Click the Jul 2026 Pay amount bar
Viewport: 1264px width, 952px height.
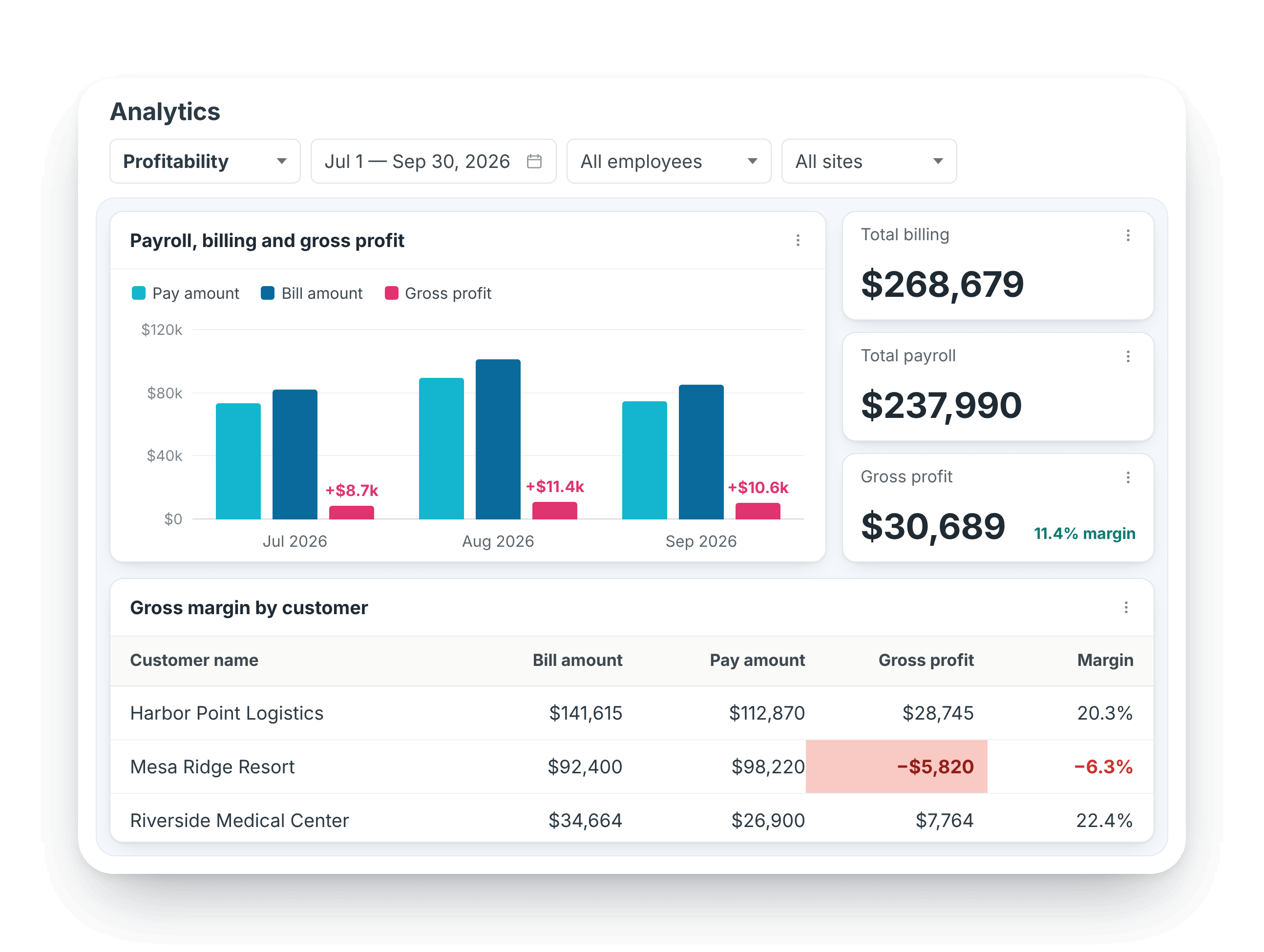tap(238, 461)
